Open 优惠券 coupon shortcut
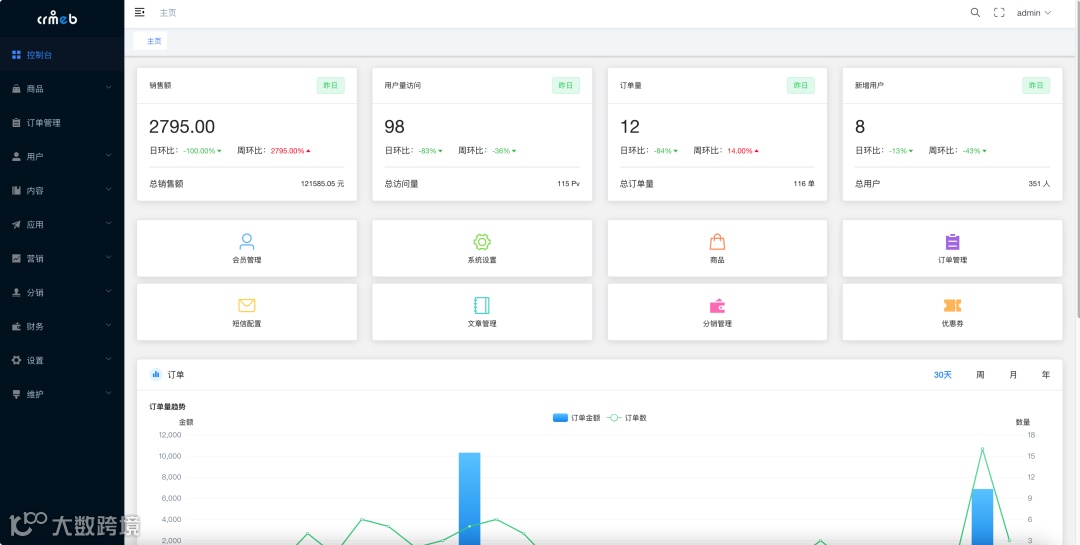Image resolution: width=1080 pixels, height=545 pixels. [952, 312]
